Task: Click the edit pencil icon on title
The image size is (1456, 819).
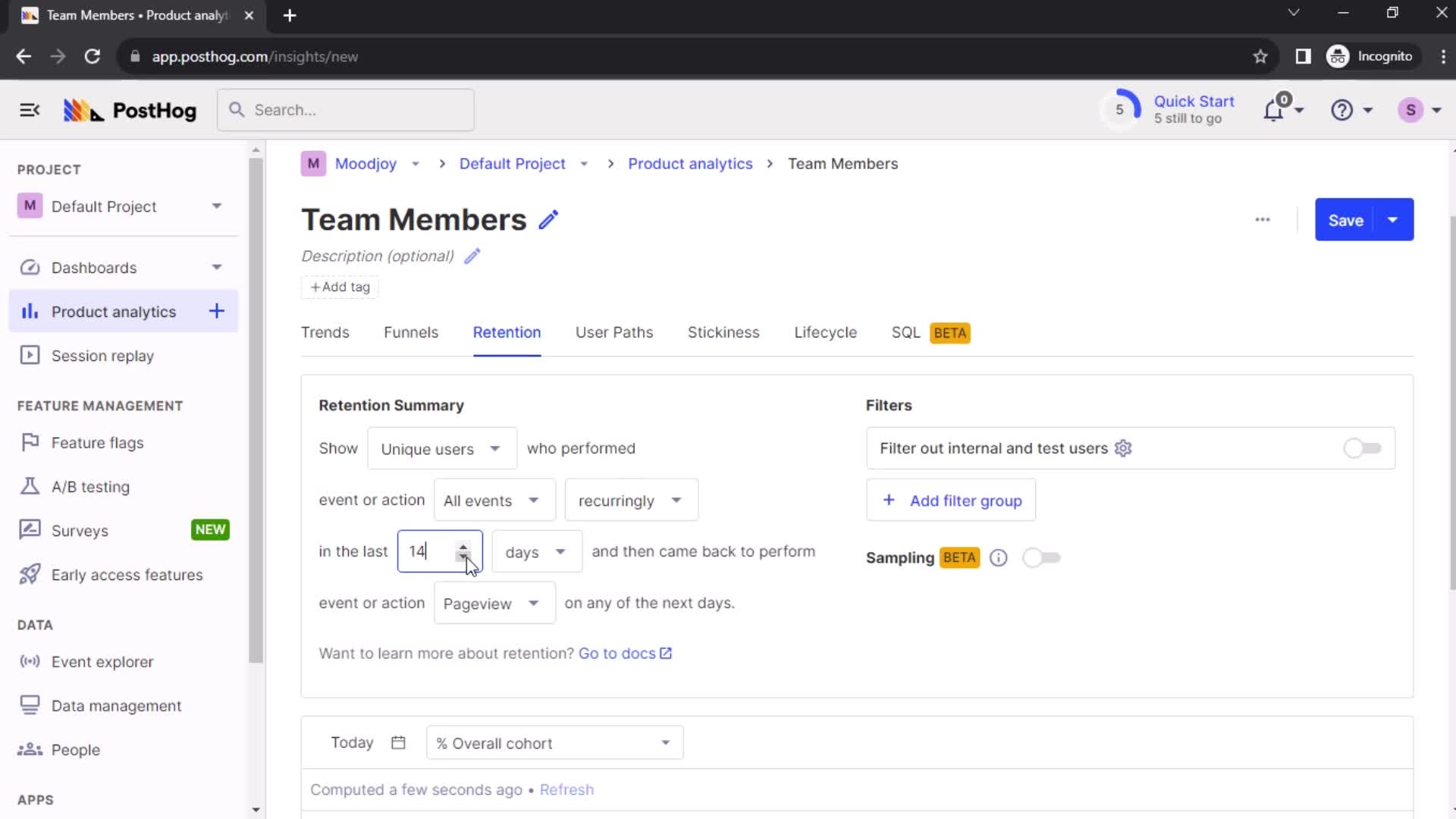Action: click(x=549, y=219)
